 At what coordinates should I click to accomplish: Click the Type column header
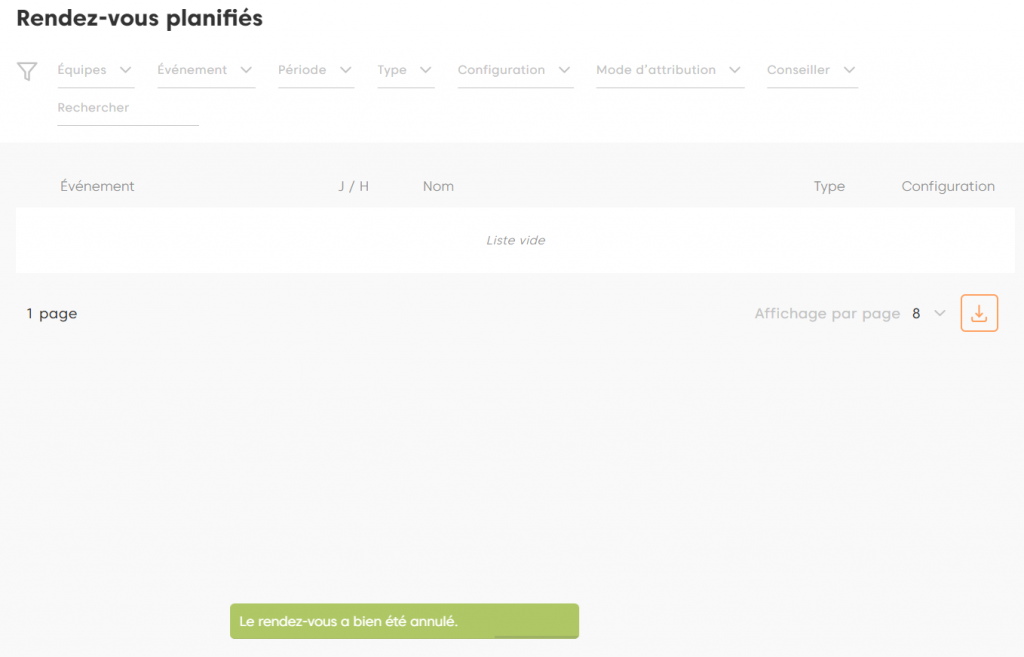pyautogui.click(x=829, y=186)
